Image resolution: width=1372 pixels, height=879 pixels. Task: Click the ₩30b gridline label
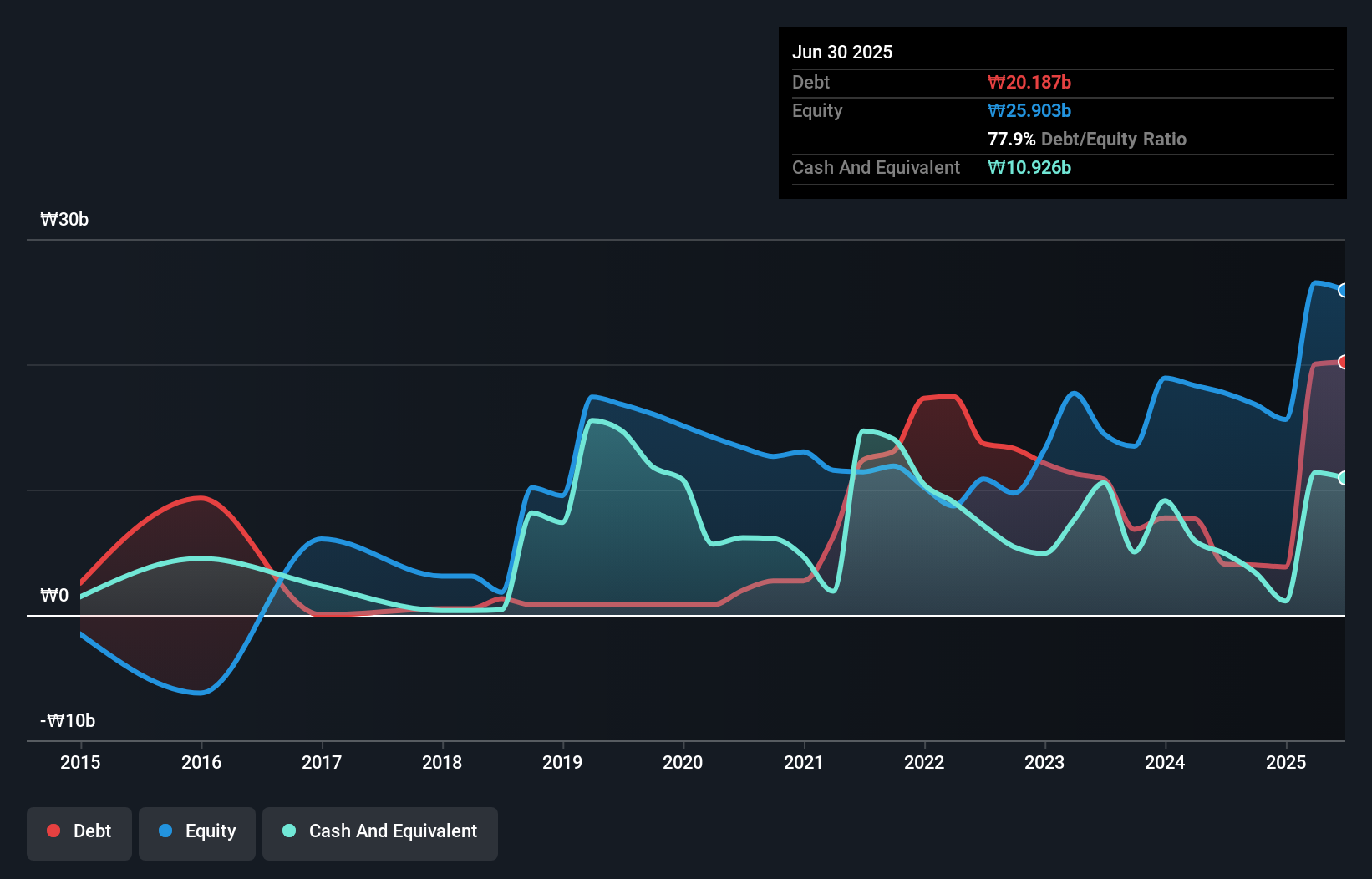point(64,219)
